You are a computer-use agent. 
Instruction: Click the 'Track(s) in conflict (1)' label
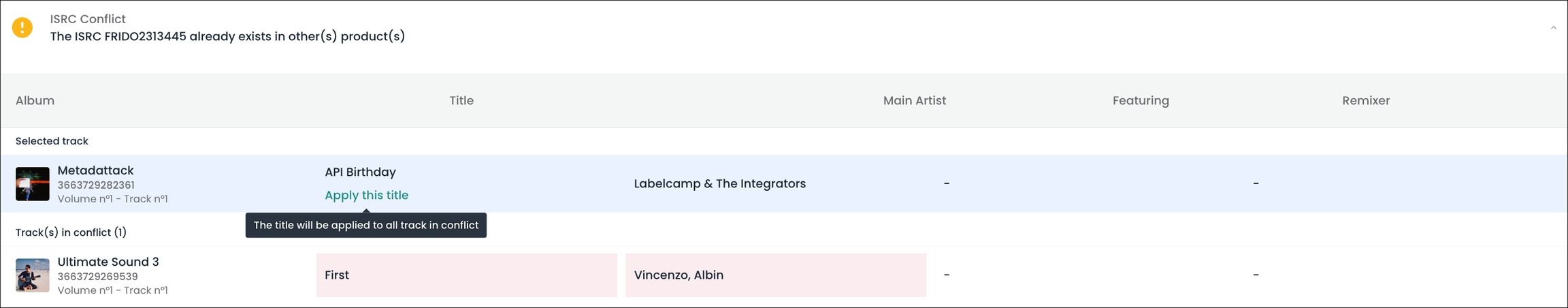click(71, 232)
